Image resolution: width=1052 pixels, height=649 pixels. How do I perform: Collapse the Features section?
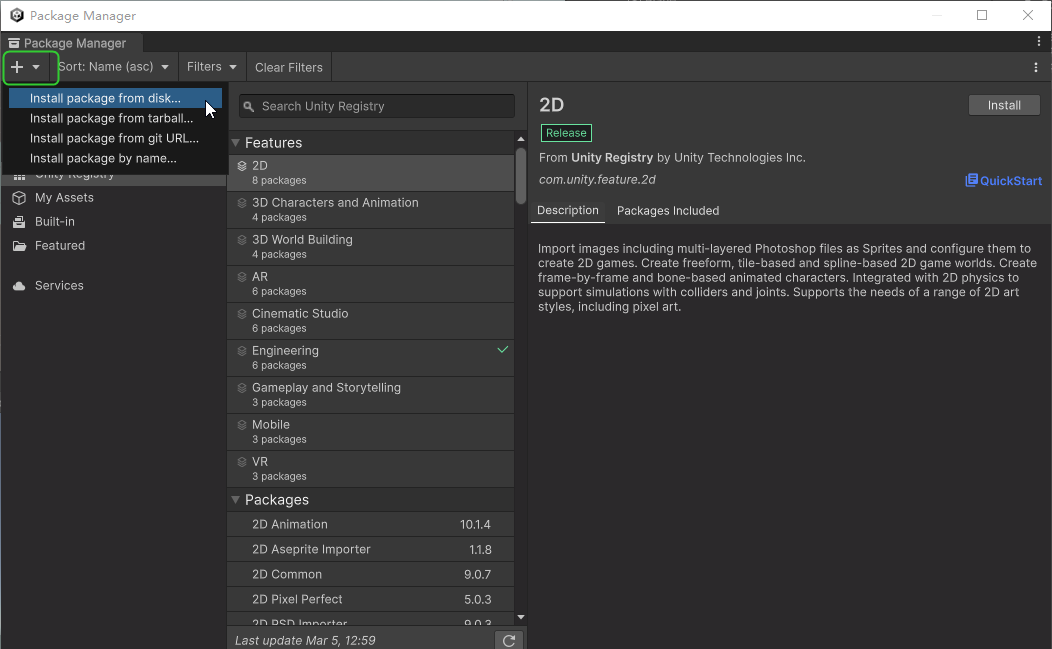(x=235, y=143)
